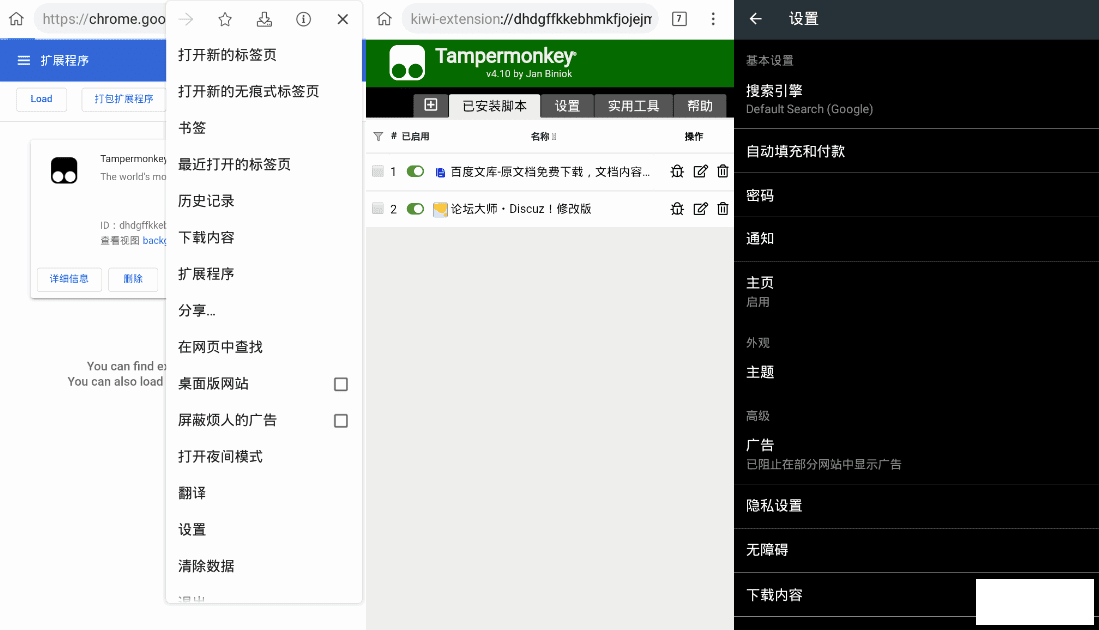
Task: Open page info circle icon
Action: (x=303, y=19)
